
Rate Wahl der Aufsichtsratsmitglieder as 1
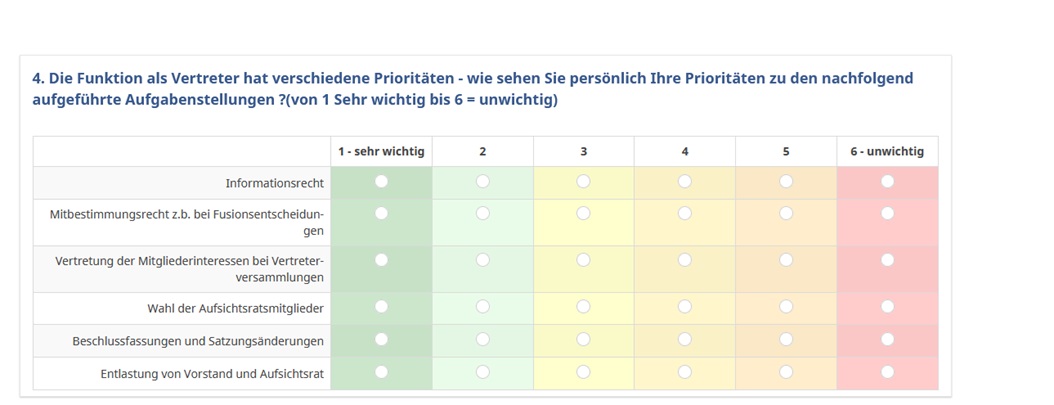pos(381,306)
